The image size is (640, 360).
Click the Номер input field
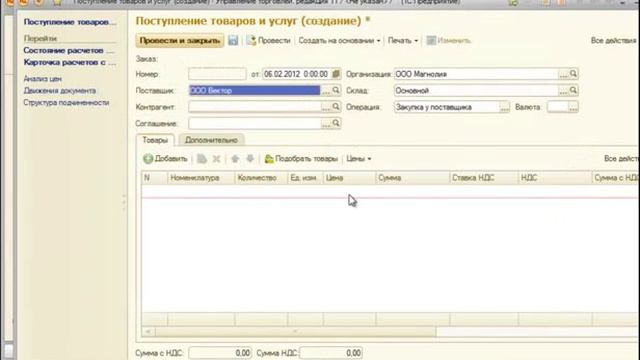click(x=218, y=74)
